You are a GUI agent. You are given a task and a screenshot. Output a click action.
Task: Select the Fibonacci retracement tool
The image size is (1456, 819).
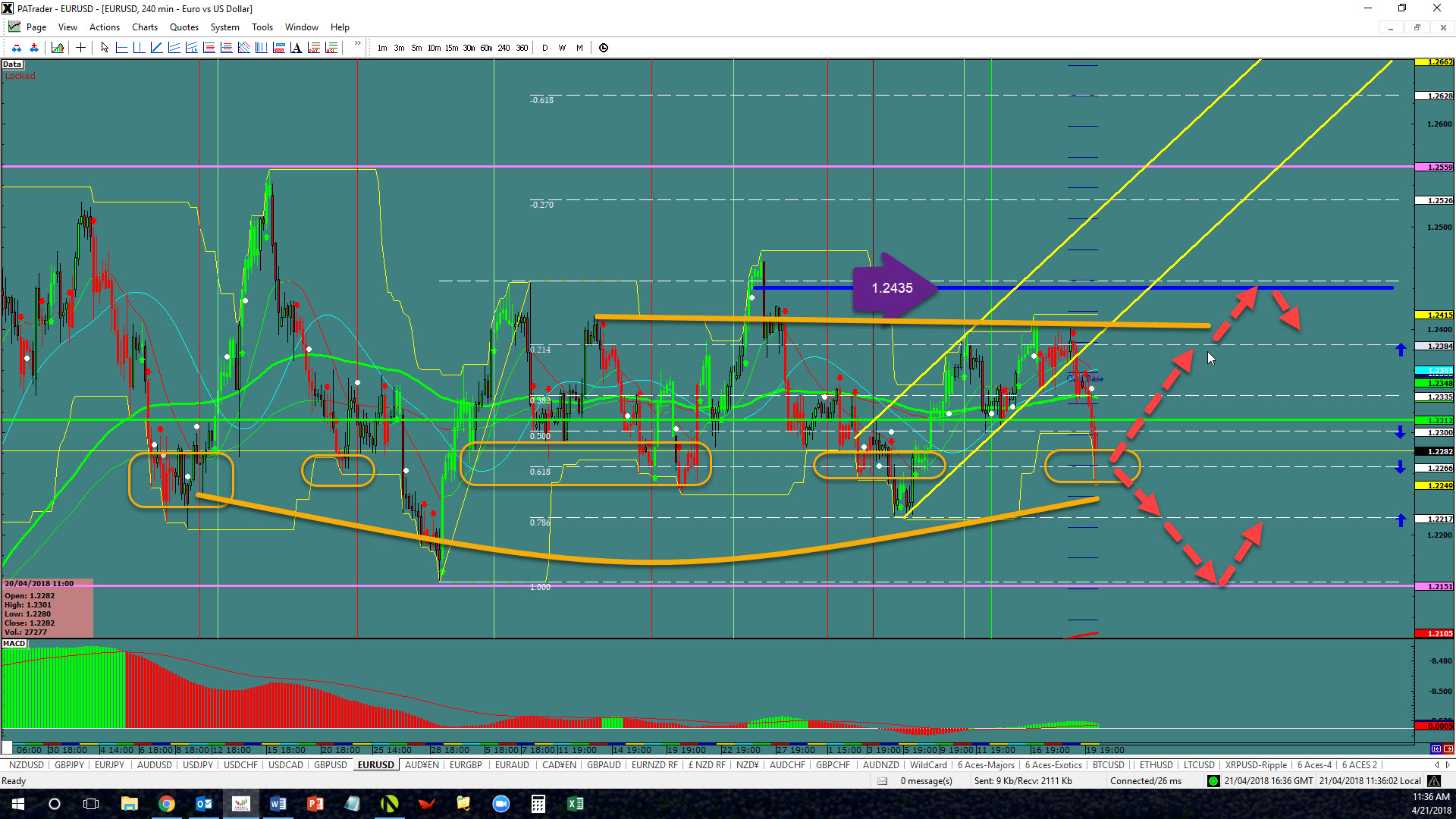click(209, 48)
